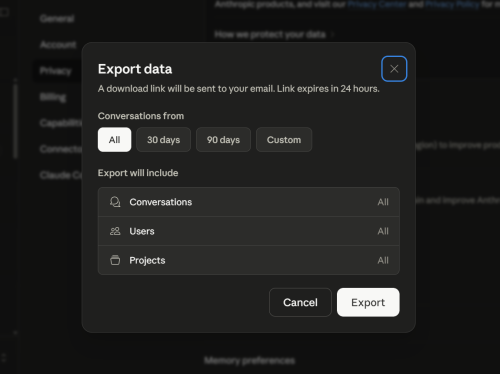The image size is (500, 374).
Task: Select the All conversations range
Action: [114, 140]
